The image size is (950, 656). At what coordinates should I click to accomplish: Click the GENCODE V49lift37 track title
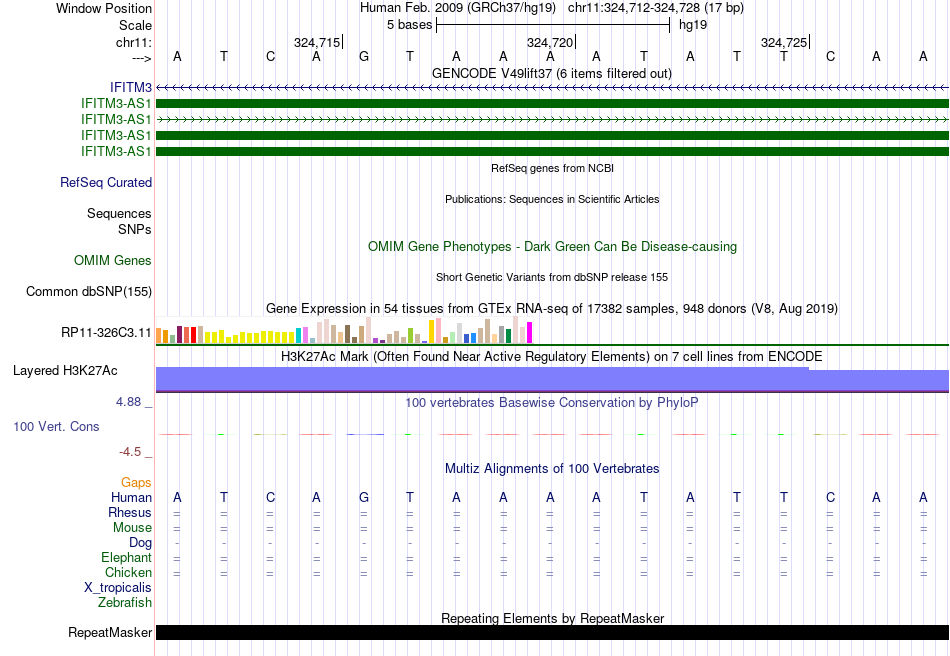click(x=552, y=73)
